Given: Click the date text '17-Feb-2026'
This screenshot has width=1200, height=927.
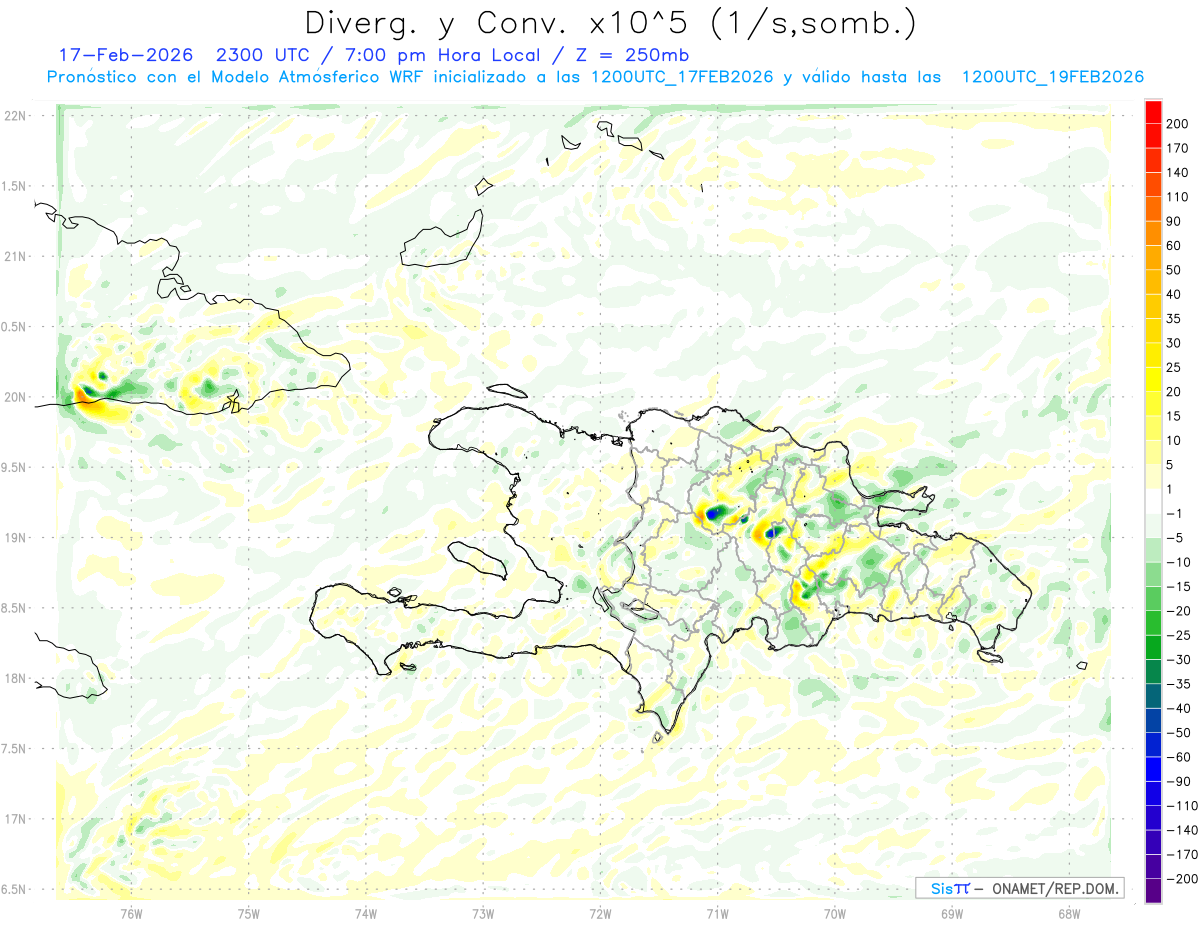Looking at the screenshot, I should point(125,55).
